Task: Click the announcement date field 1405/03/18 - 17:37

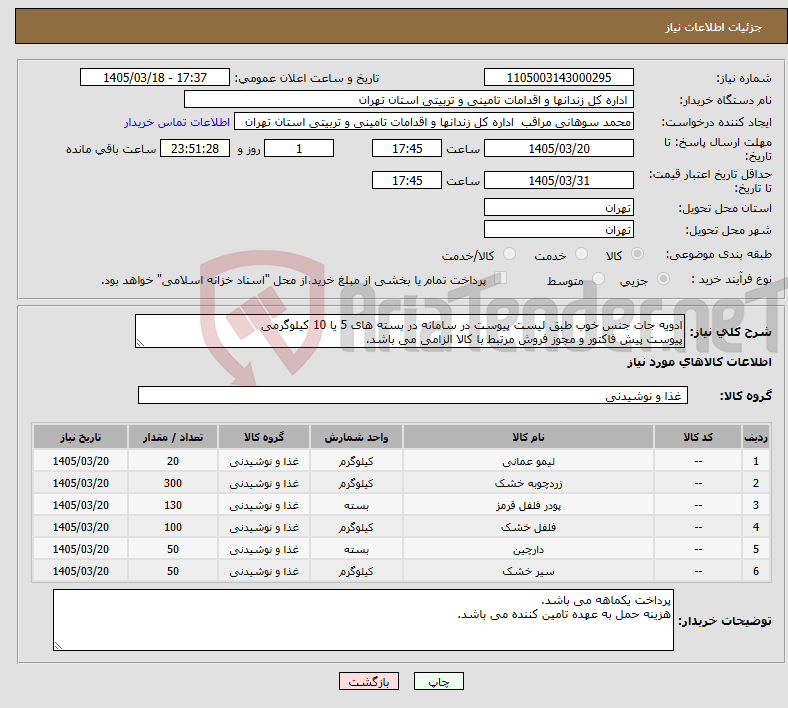Action: point(155,77)
